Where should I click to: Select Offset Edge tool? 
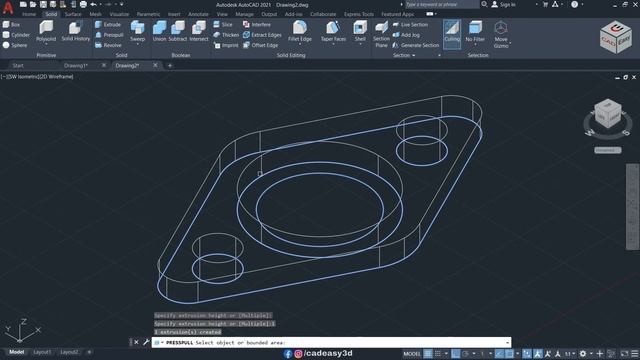(x=260, y=45)
